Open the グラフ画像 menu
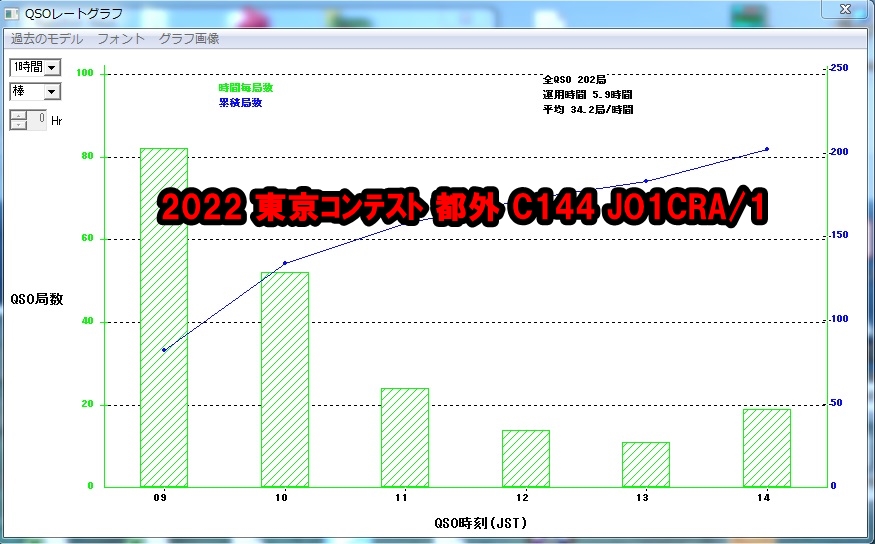This screenshot has height=544, width=875. 189,39
